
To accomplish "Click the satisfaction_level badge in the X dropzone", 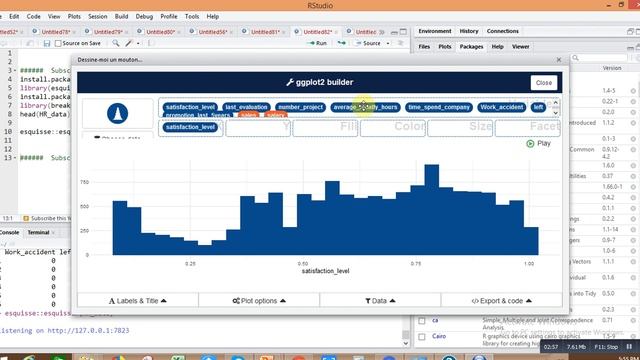I will click(x=190, y=127).
